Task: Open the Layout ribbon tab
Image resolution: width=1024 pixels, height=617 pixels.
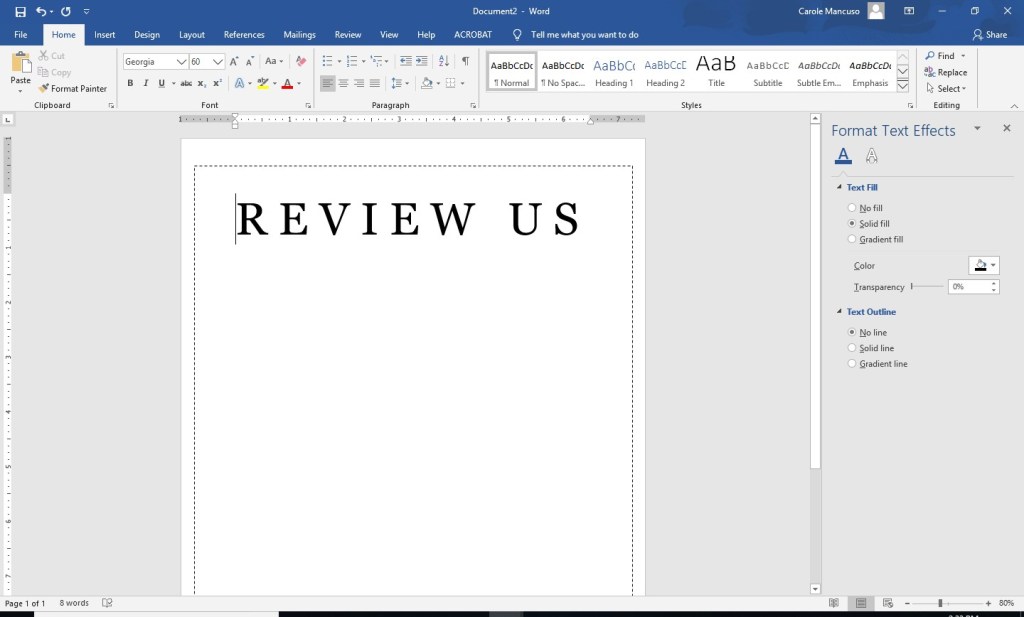Action: click(x=191, y=35)
